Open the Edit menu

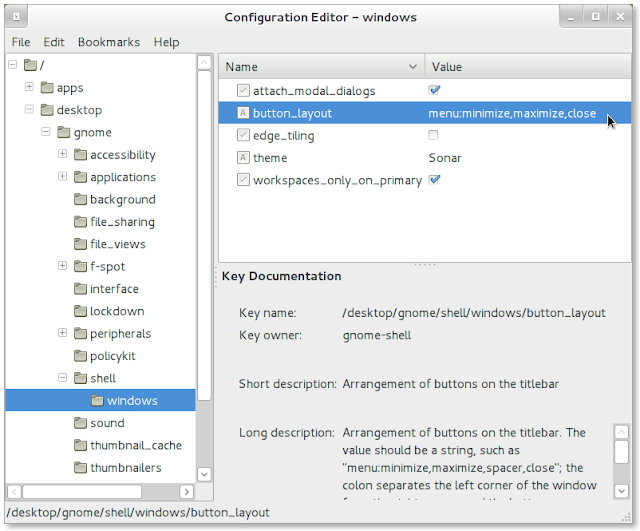coord(54,42)
